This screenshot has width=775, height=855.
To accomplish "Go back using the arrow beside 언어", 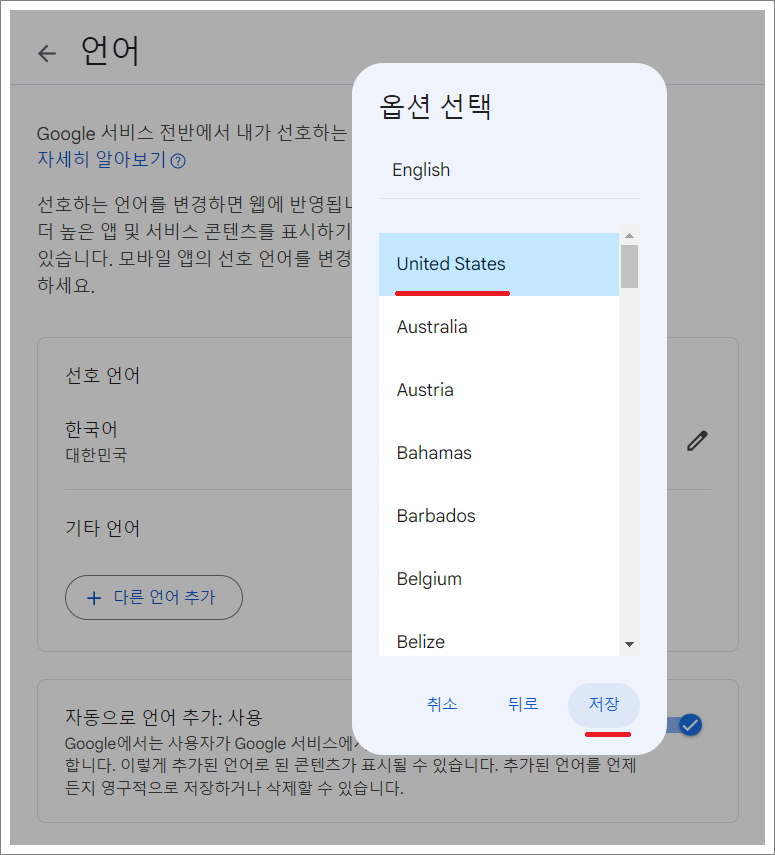I will (47, 53).
